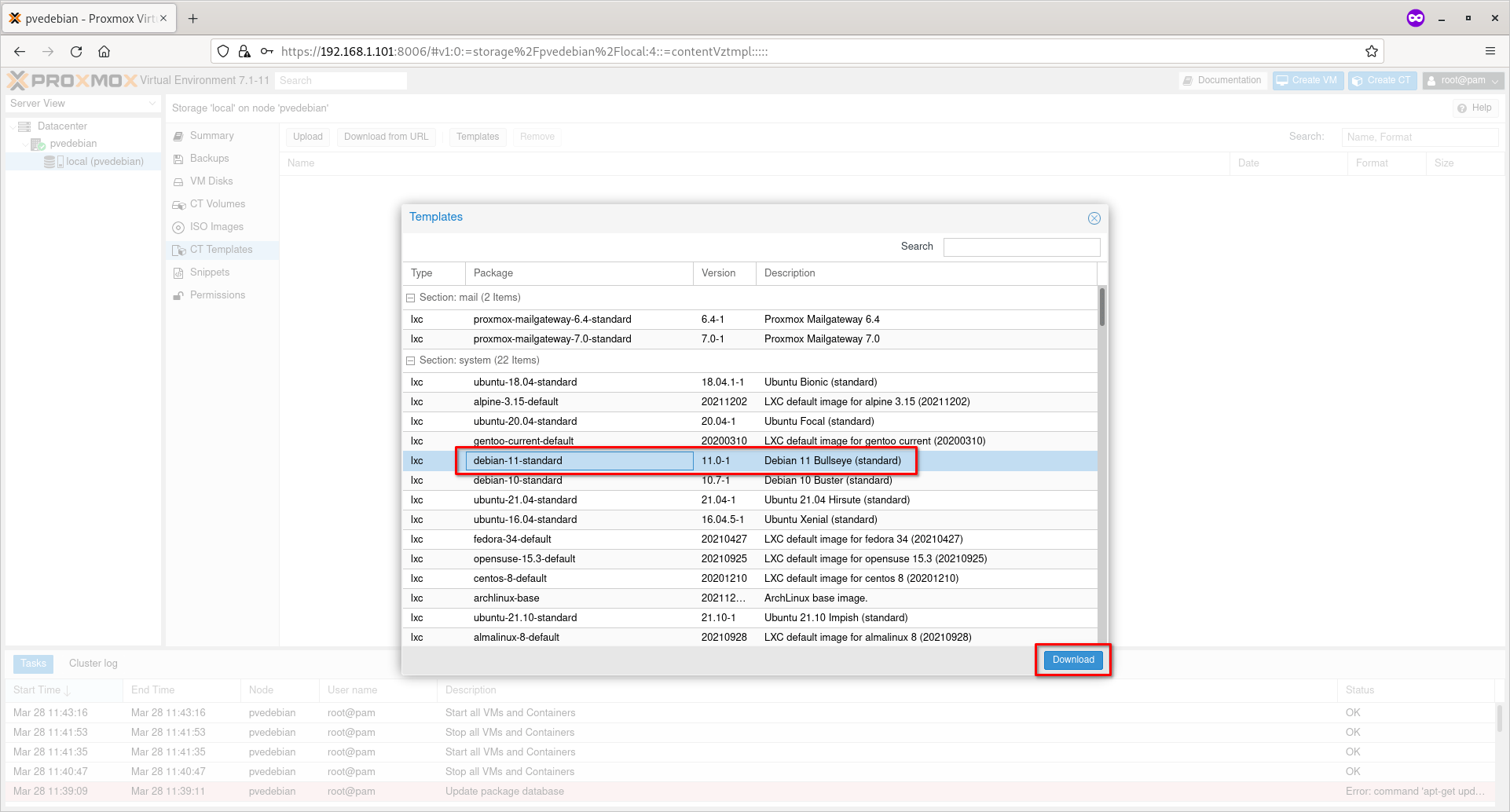Switch to the Tasks tab
This screenshot has height=812, width=1510.
(x=33, y=664)
